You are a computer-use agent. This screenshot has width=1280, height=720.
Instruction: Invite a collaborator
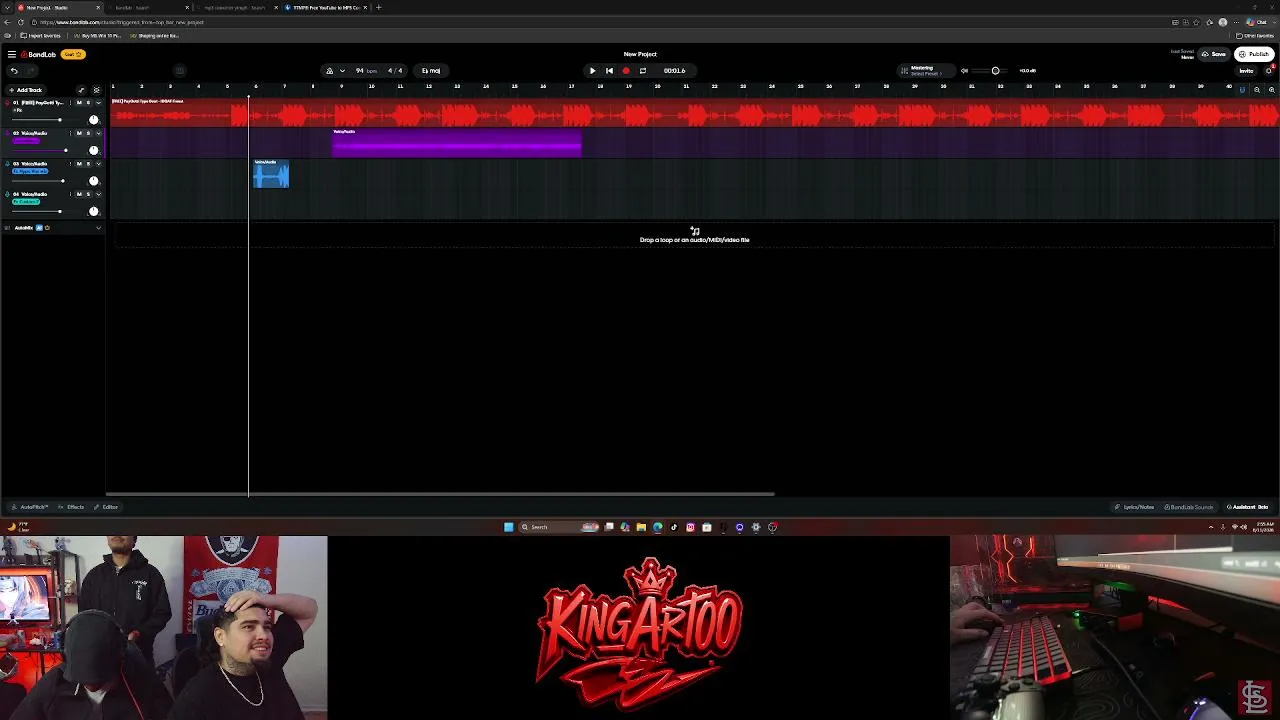1246,71
